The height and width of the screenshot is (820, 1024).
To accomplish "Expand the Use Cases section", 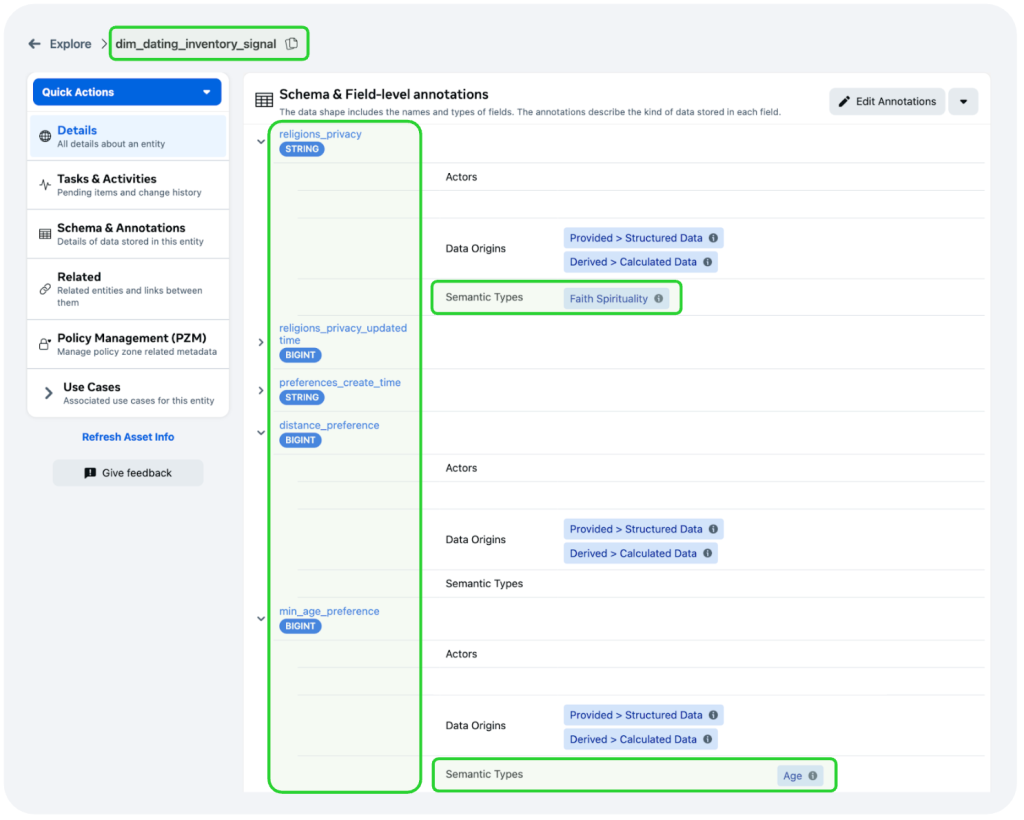I will [x=48, y=393].
